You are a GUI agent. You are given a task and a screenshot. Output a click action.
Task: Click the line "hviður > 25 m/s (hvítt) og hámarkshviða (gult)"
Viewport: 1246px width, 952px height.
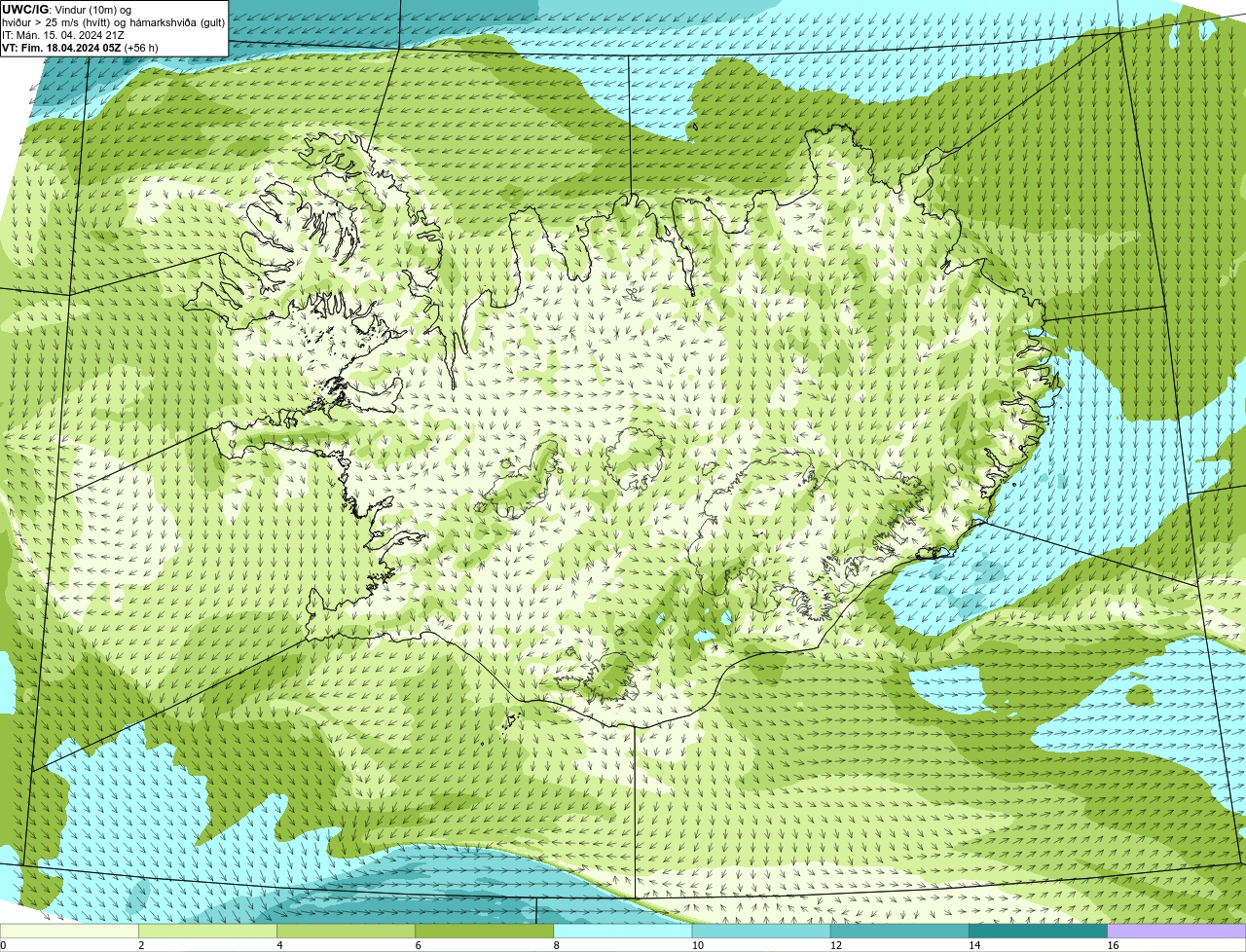[x=113, y=22]
